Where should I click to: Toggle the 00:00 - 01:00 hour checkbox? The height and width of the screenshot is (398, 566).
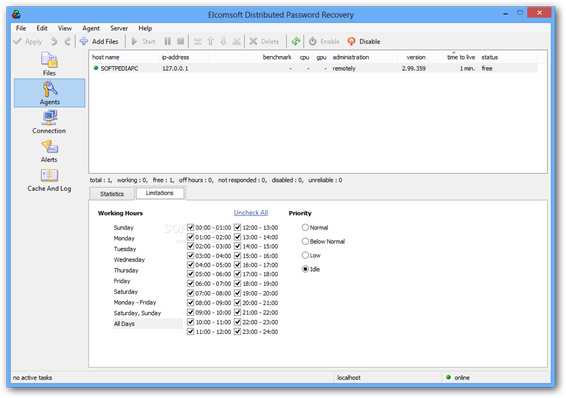(x=191, y=227)
